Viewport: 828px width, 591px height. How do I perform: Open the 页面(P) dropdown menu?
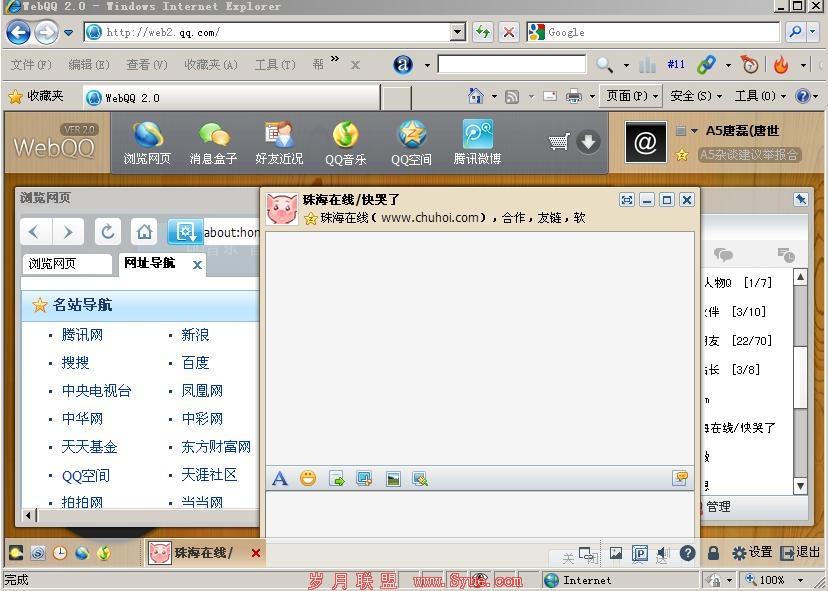pyautogui.click(x=631, y=96)
